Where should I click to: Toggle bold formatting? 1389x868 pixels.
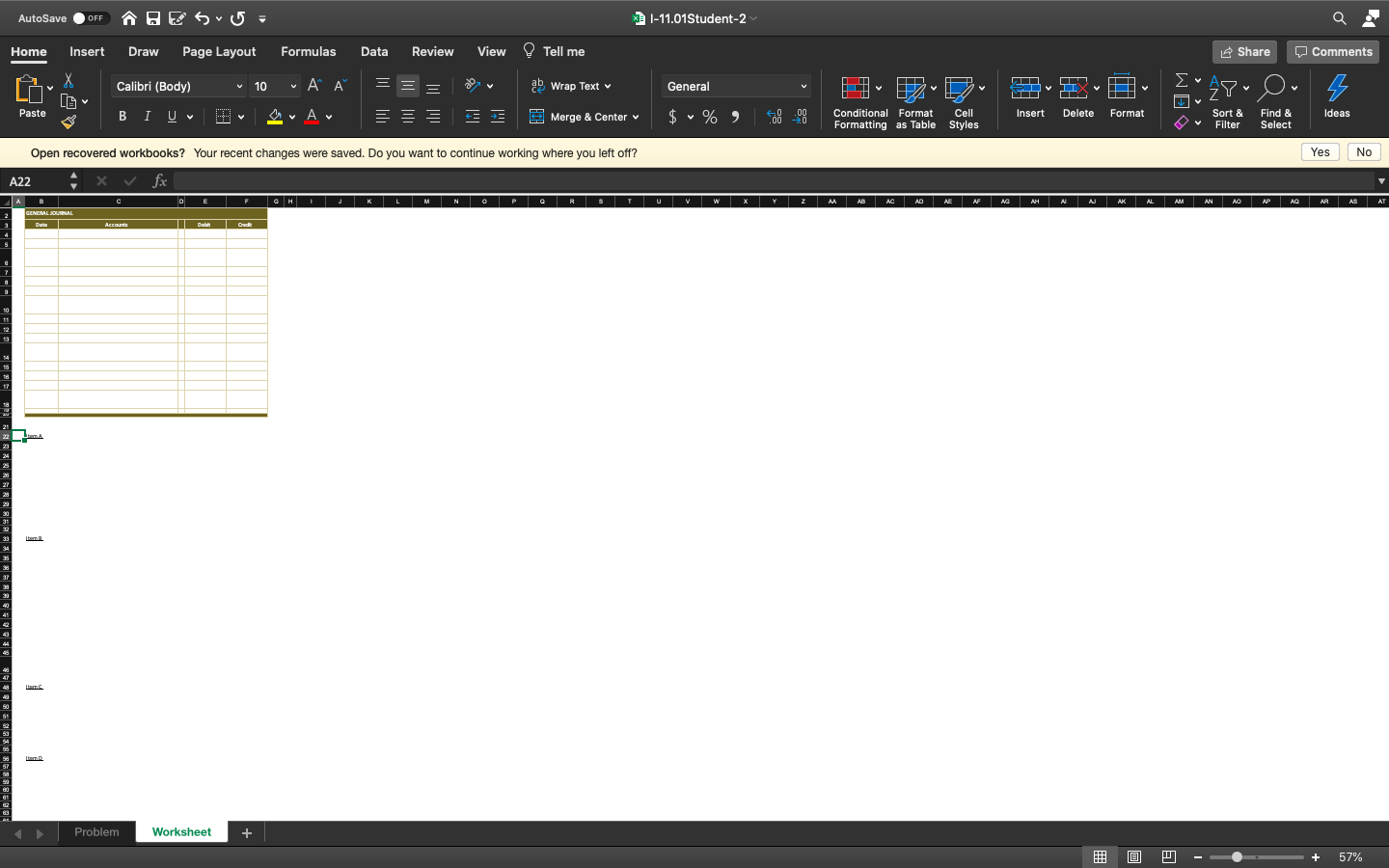[122, 116]
